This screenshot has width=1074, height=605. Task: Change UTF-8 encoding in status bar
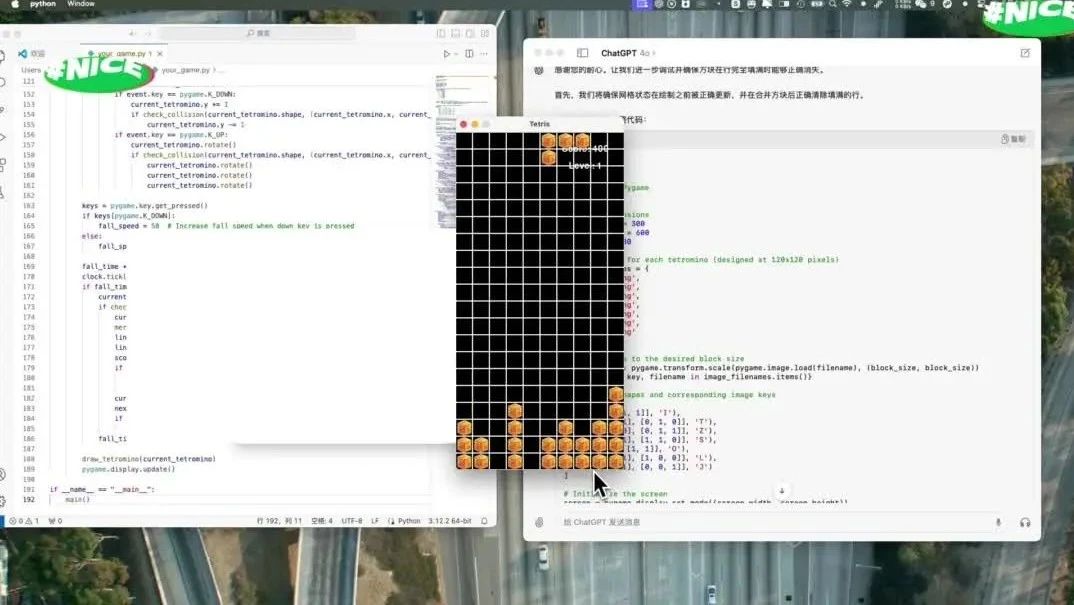coord(352,521)
